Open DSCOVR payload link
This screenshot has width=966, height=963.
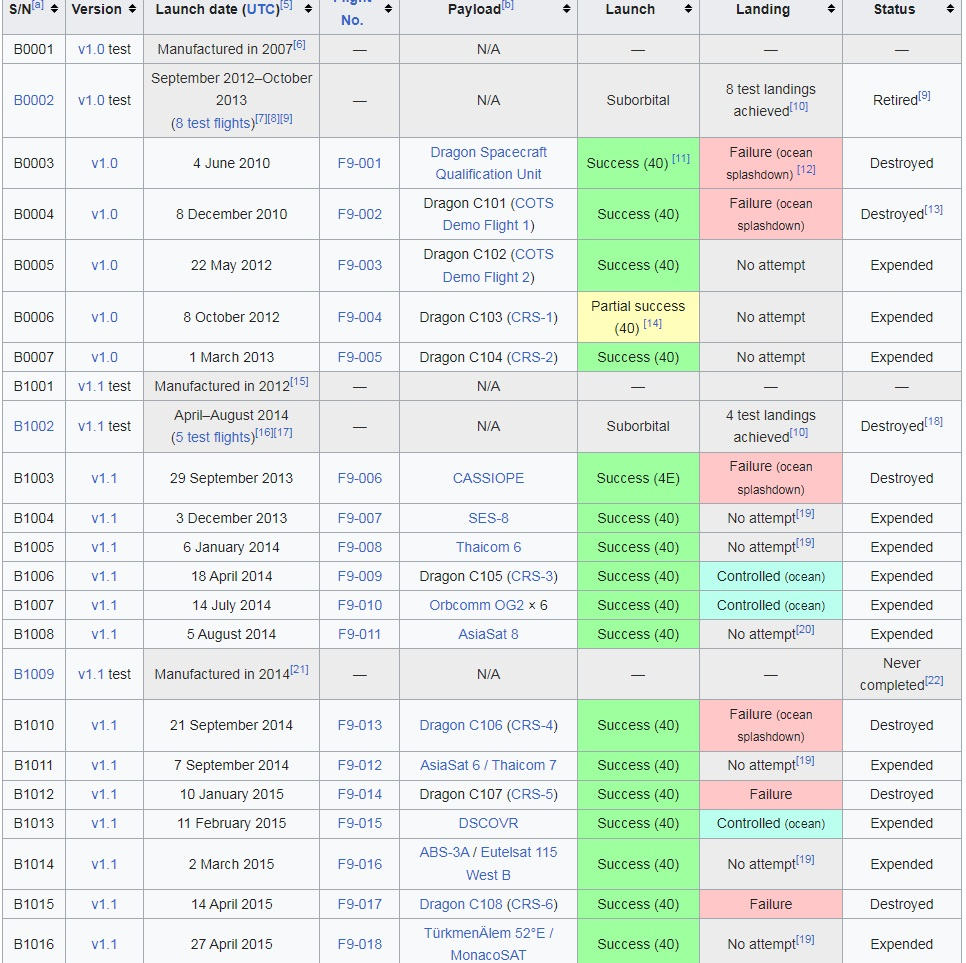click(489, 823)
